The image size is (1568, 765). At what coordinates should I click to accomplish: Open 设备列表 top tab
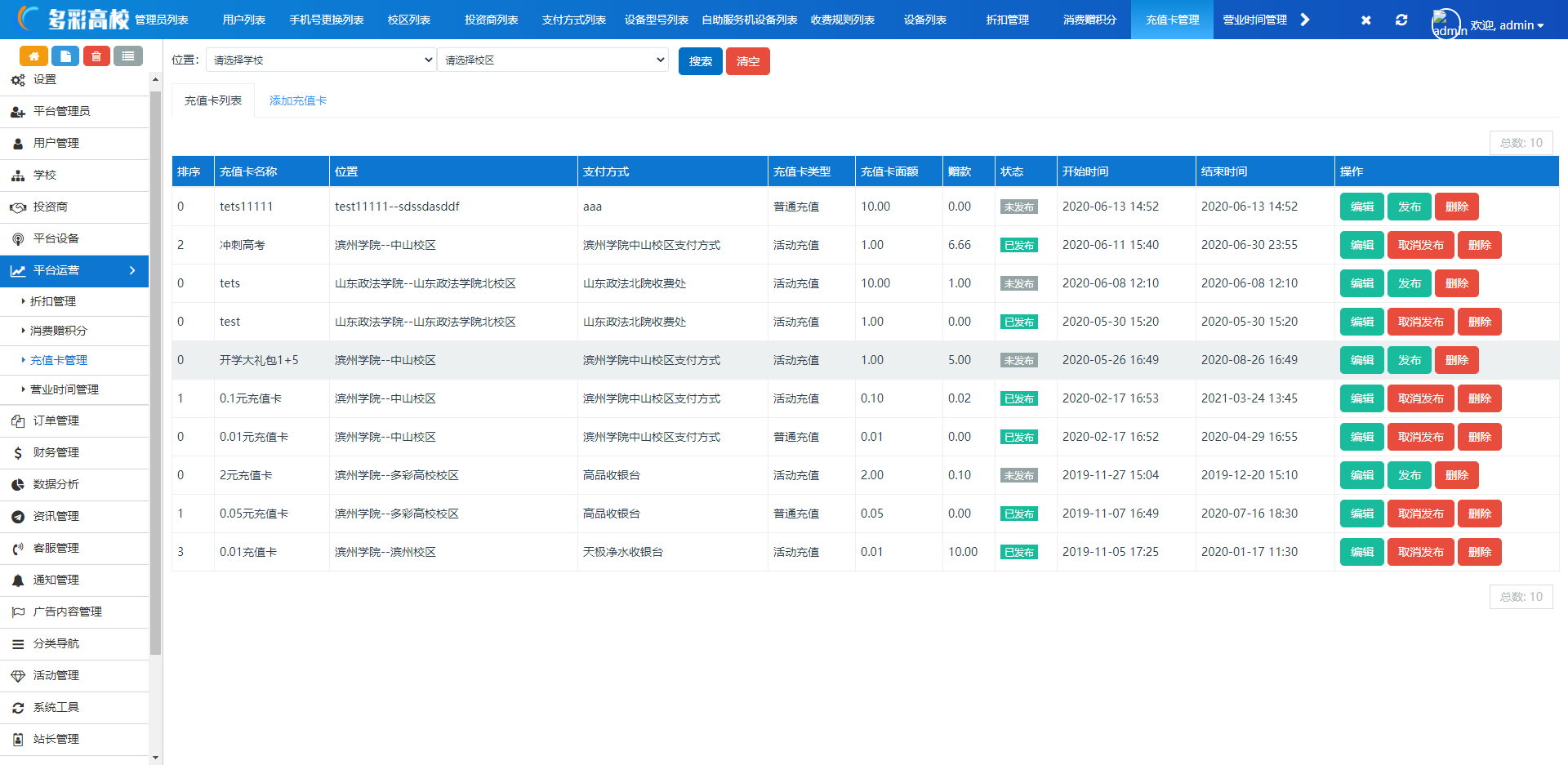(x=925, y=20)
